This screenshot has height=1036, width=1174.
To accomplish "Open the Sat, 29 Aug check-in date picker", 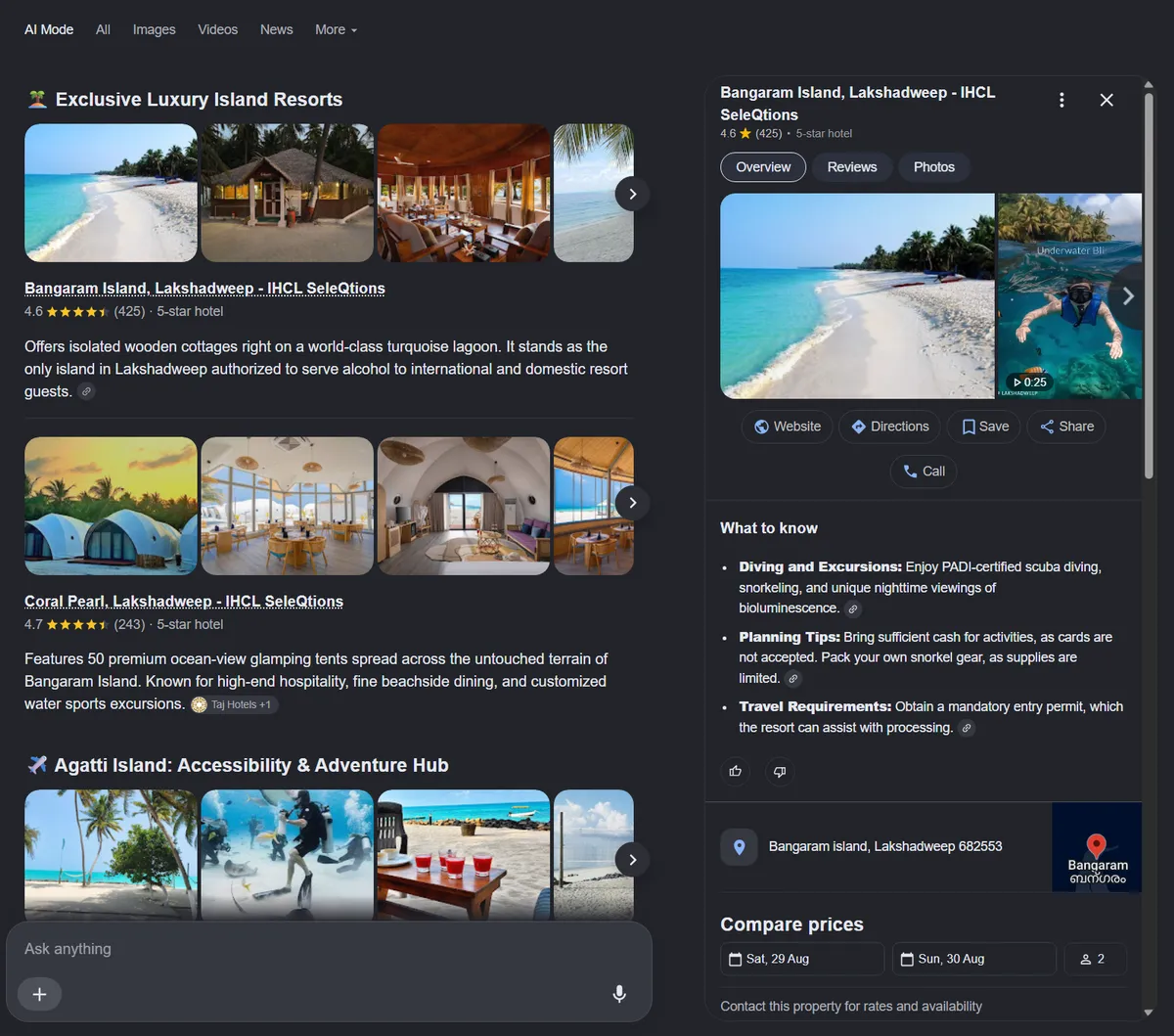I will (802, 959).
